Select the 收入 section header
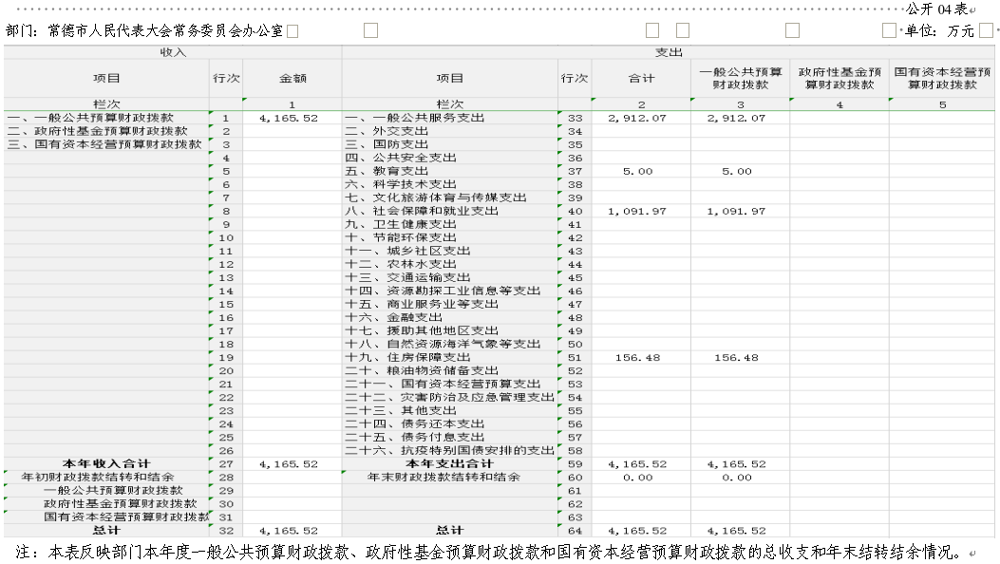 coord(173,52)
